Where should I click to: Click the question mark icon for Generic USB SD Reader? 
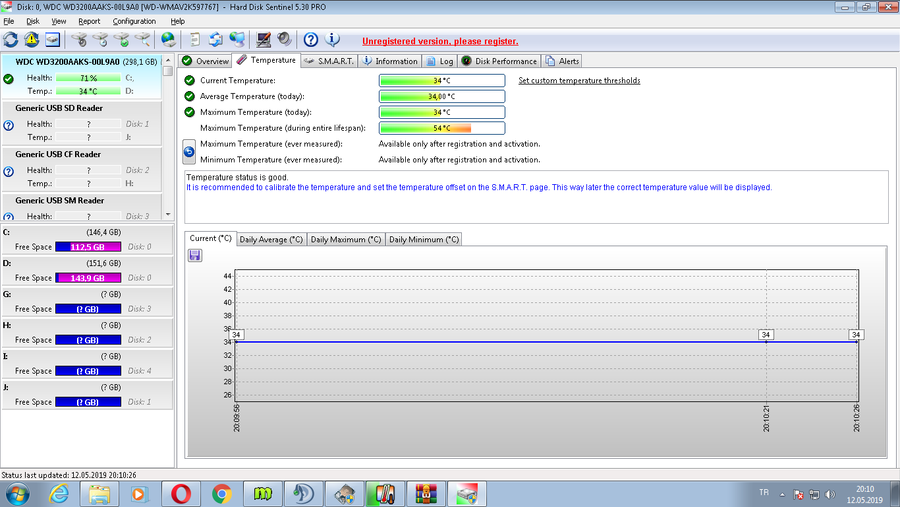click(9, 125)
